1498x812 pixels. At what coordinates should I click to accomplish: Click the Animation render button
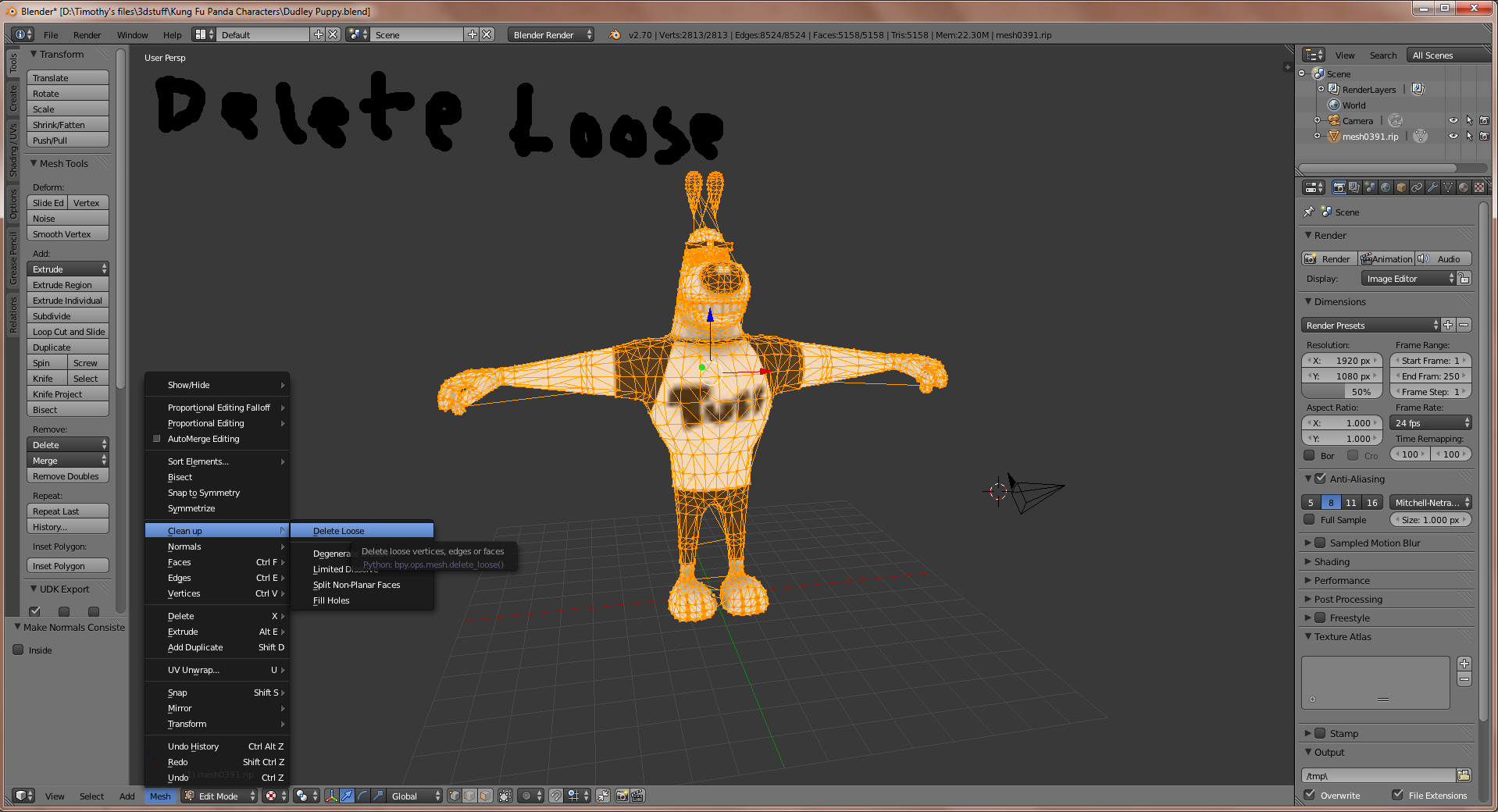[x=1387, y=259]
